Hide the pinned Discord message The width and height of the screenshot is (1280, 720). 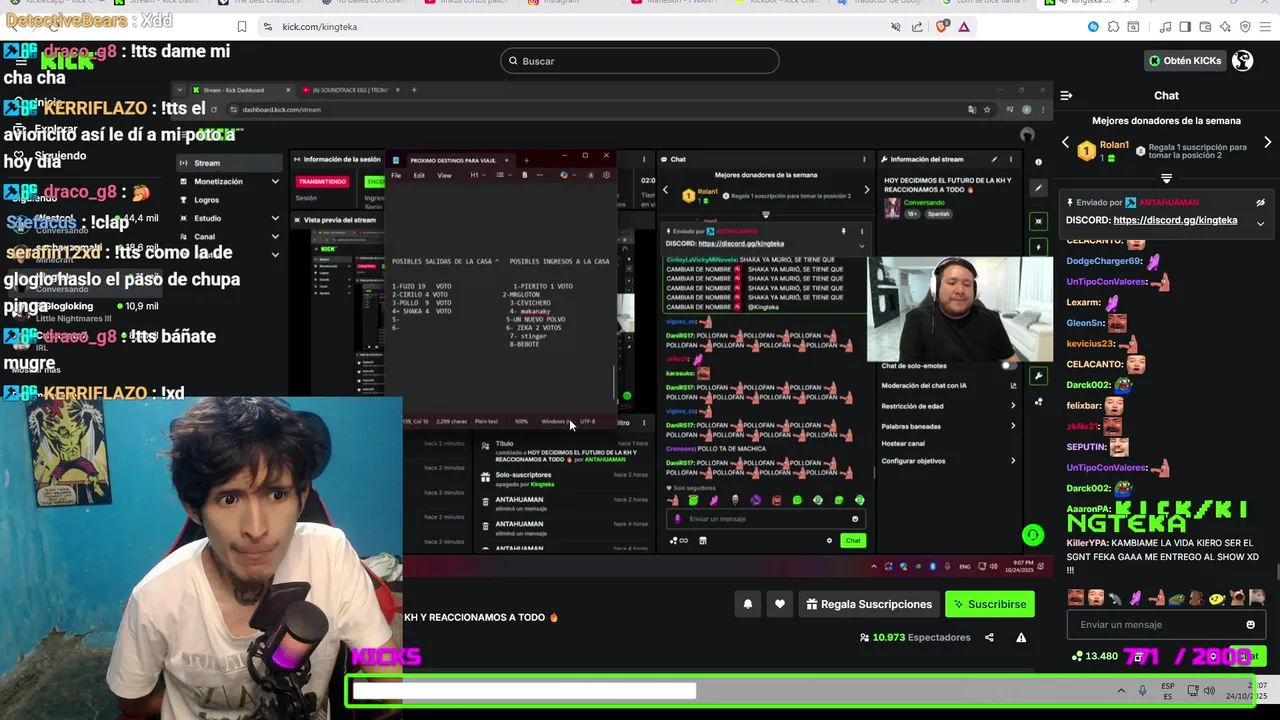click(1260, 202)
